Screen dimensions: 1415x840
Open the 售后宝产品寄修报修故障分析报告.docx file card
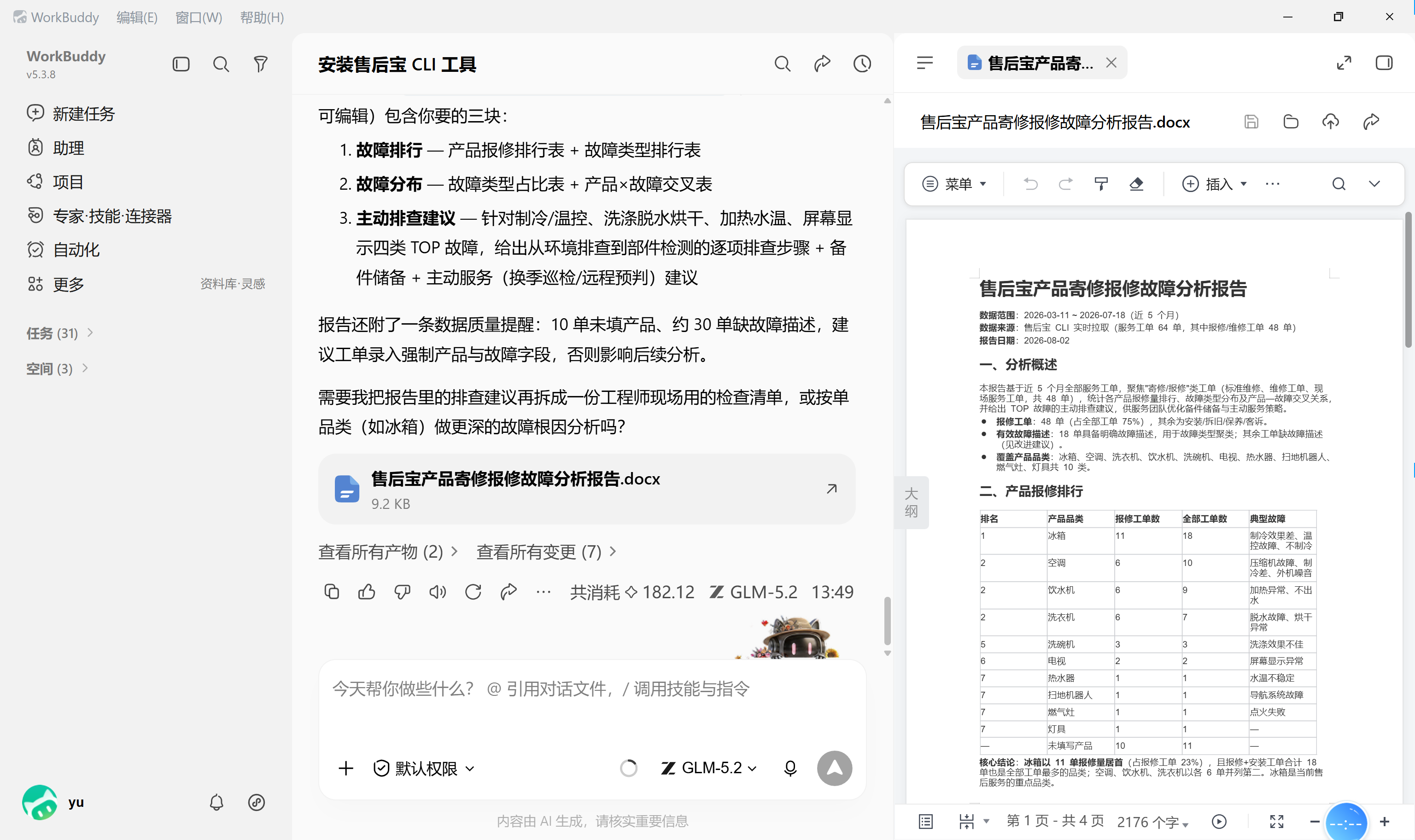tap(586, 489)
